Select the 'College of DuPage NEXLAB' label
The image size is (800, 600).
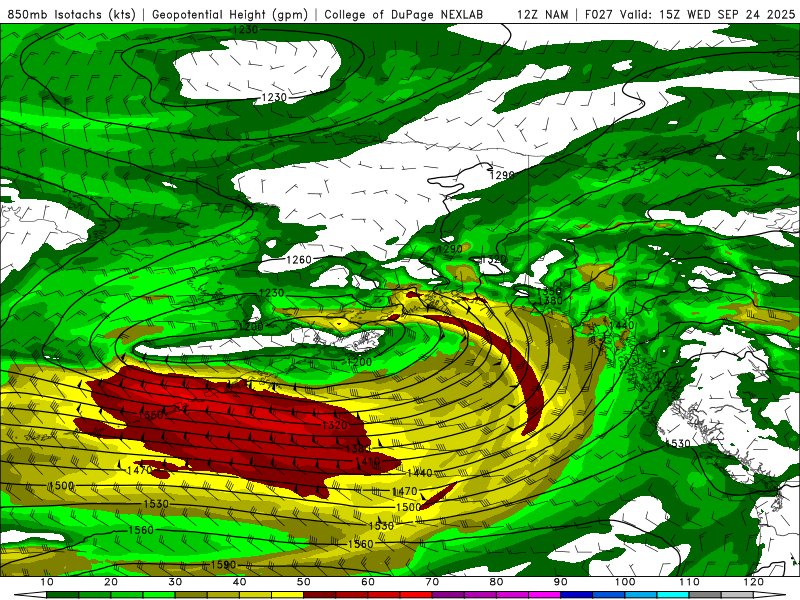(x=403, y=14)
